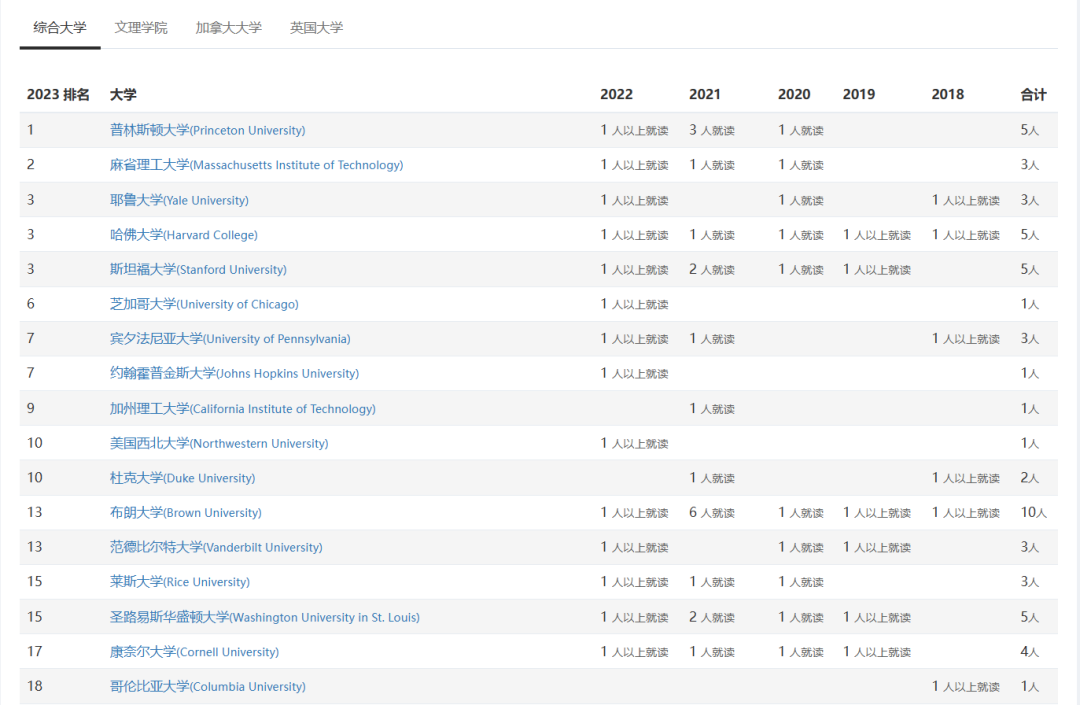Open the Duke University link
The width and height of the screenshot is (1080, 705).
pyautogui.click(x=183, y=478)
